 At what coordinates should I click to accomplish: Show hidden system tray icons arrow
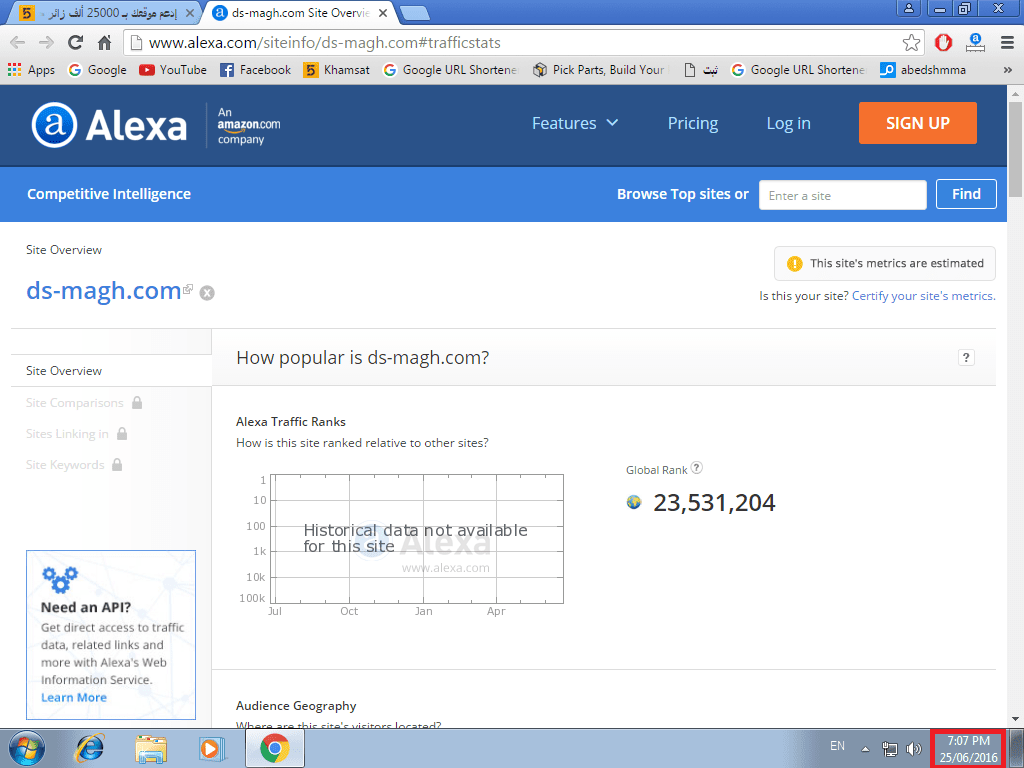(865, 748)
